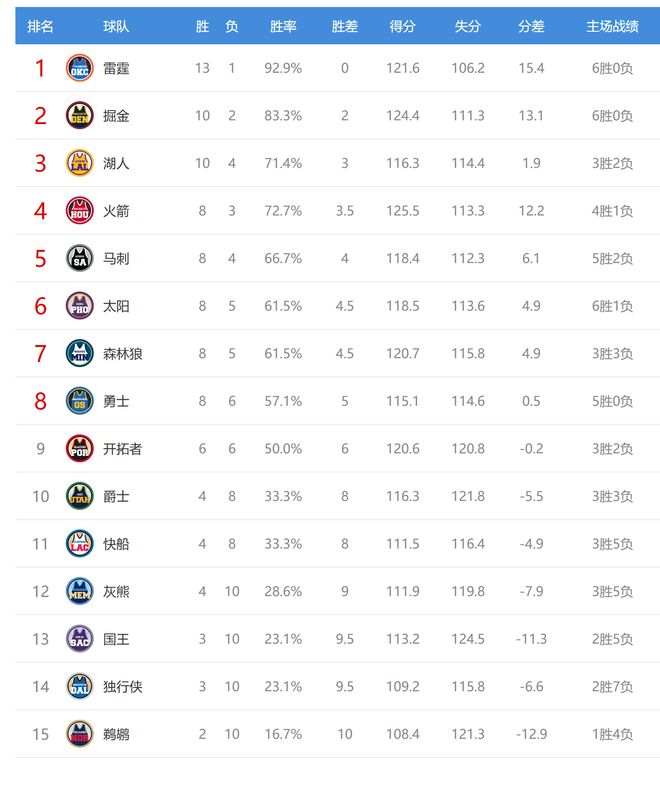Click the 分差 column header
The image size is (660, 792).
point(531,27)
